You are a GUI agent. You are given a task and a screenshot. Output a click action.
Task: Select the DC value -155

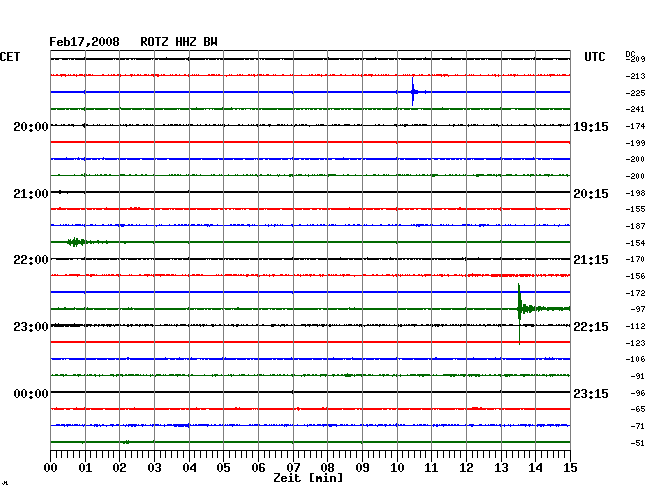pyautogui.click(x=635, y=209)
